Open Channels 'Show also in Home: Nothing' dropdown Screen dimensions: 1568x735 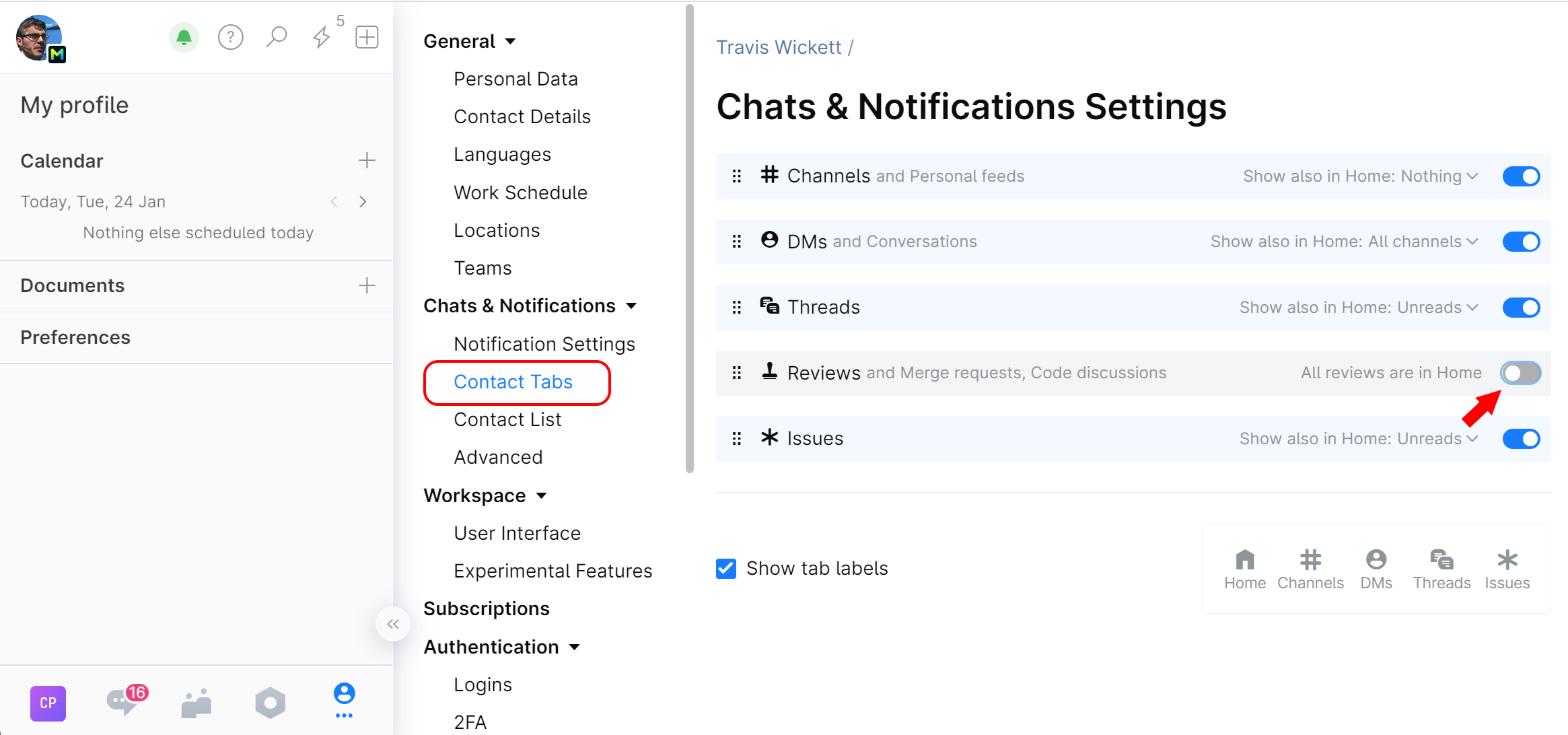click(1360, 176)
